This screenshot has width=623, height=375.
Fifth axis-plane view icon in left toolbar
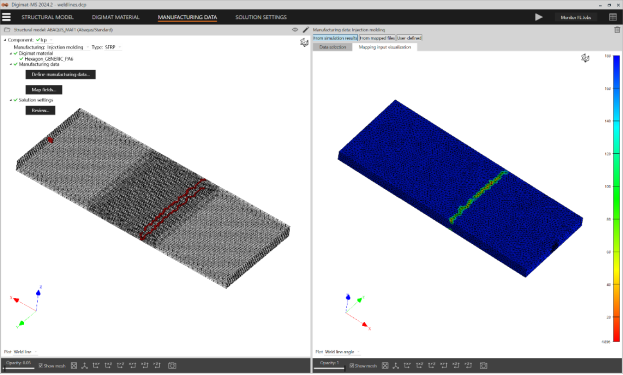pos(145,365)
